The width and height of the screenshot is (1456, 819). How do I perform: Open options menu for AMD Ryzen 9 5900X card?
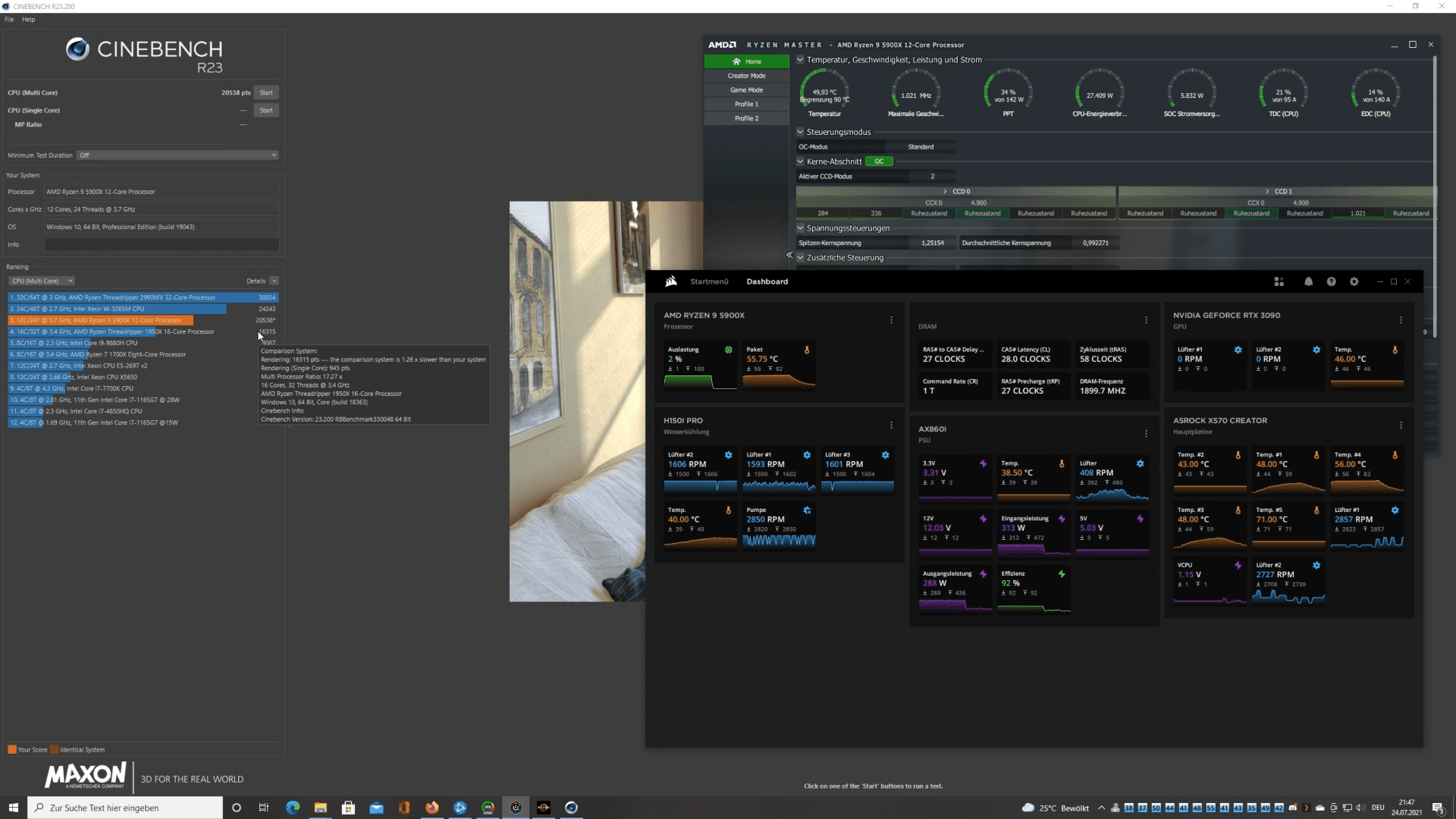891,320
